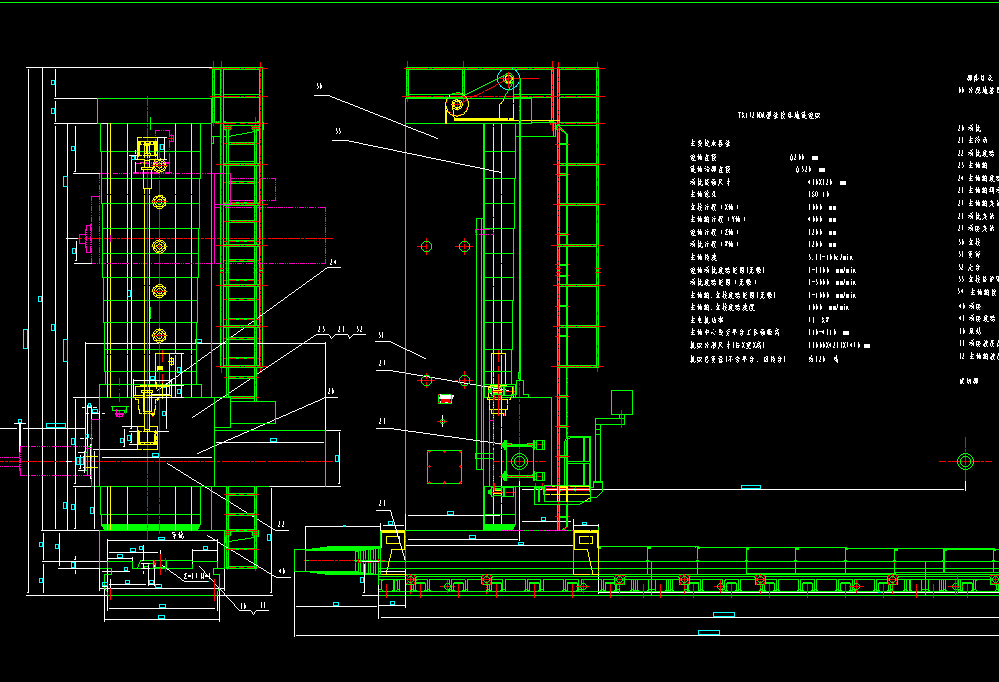Click the drawing title text above the specifications

coord(778,116)
